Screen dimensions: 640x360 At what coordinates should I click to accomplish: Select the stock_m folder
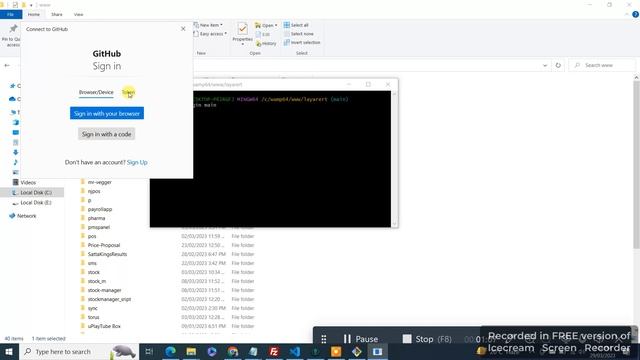tap(97, 281)
